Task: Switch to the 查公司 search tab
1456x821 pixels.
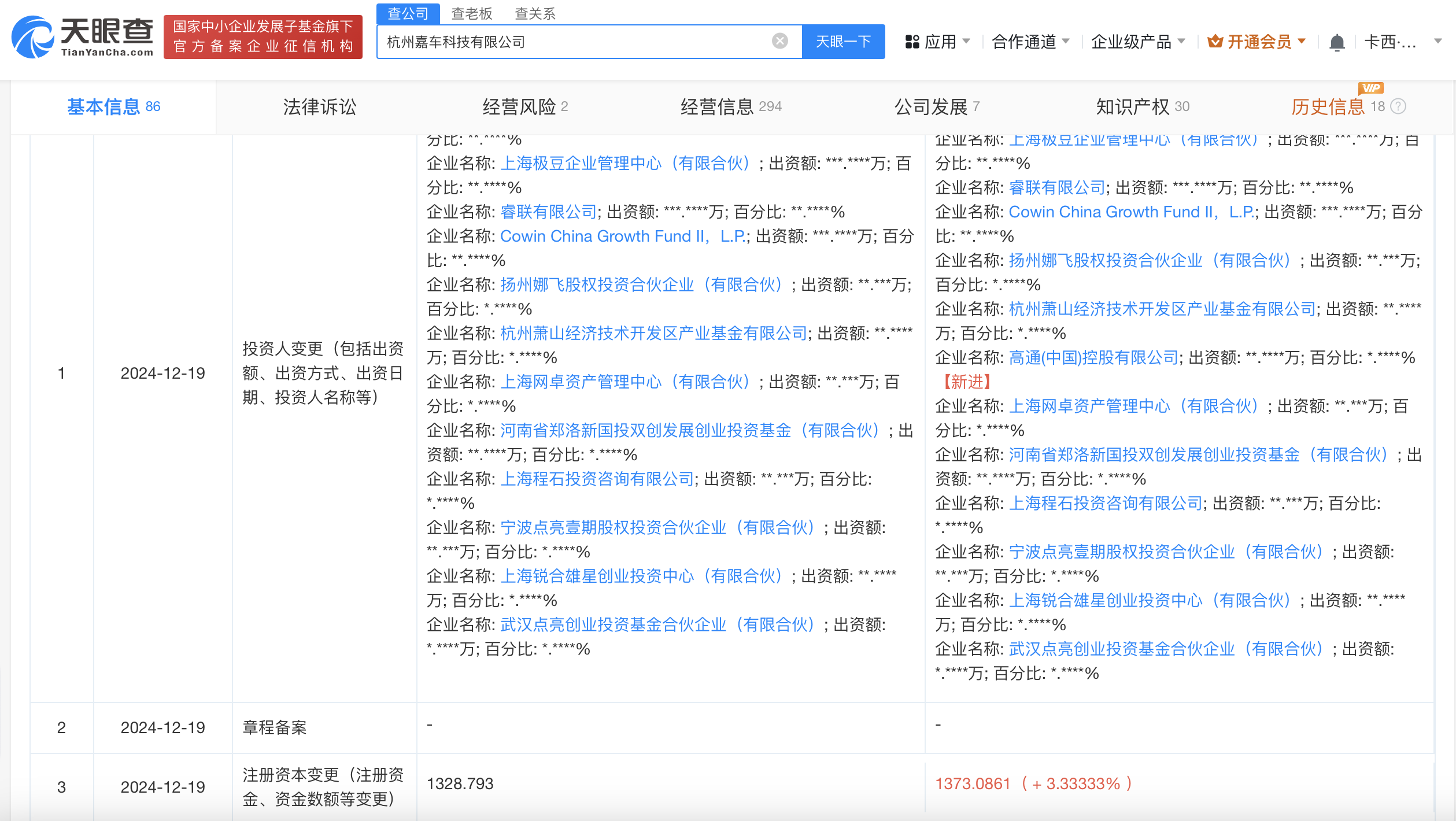Action: [408, 13]
